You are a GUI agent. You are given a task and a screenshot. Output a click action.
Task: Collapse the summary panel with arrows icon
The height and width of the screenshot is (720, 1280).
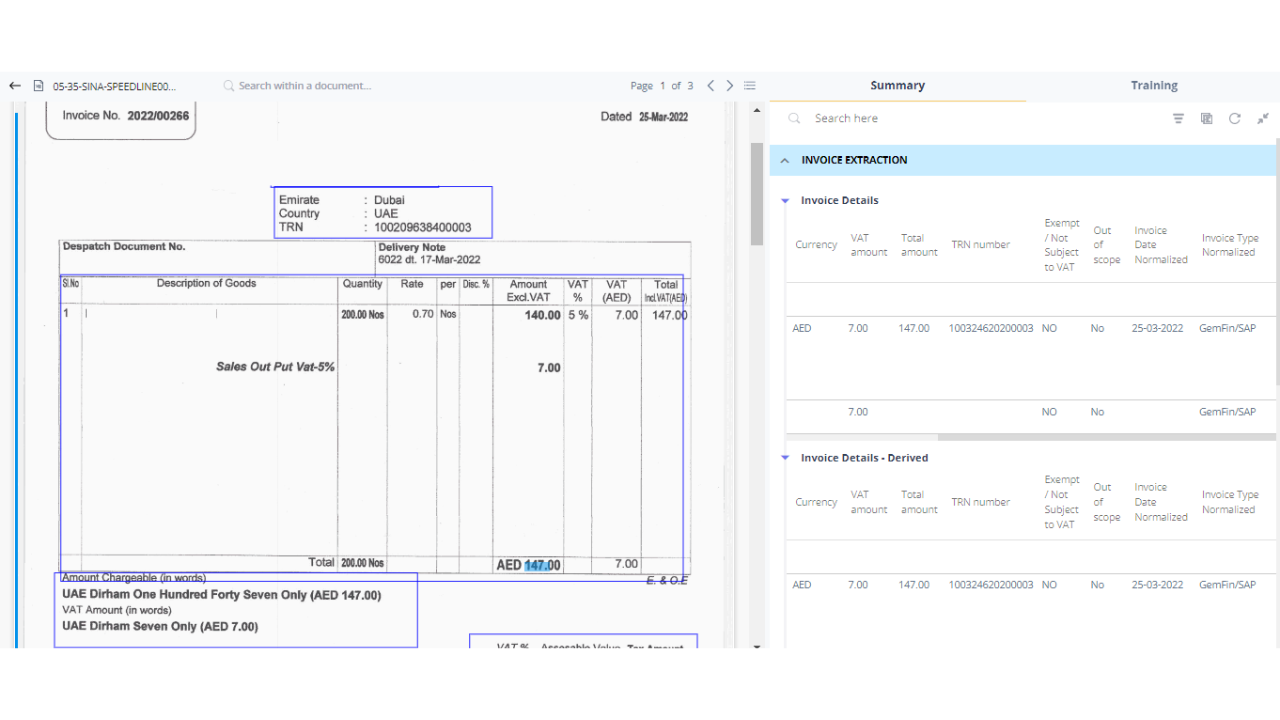(x=1263, y=118)
